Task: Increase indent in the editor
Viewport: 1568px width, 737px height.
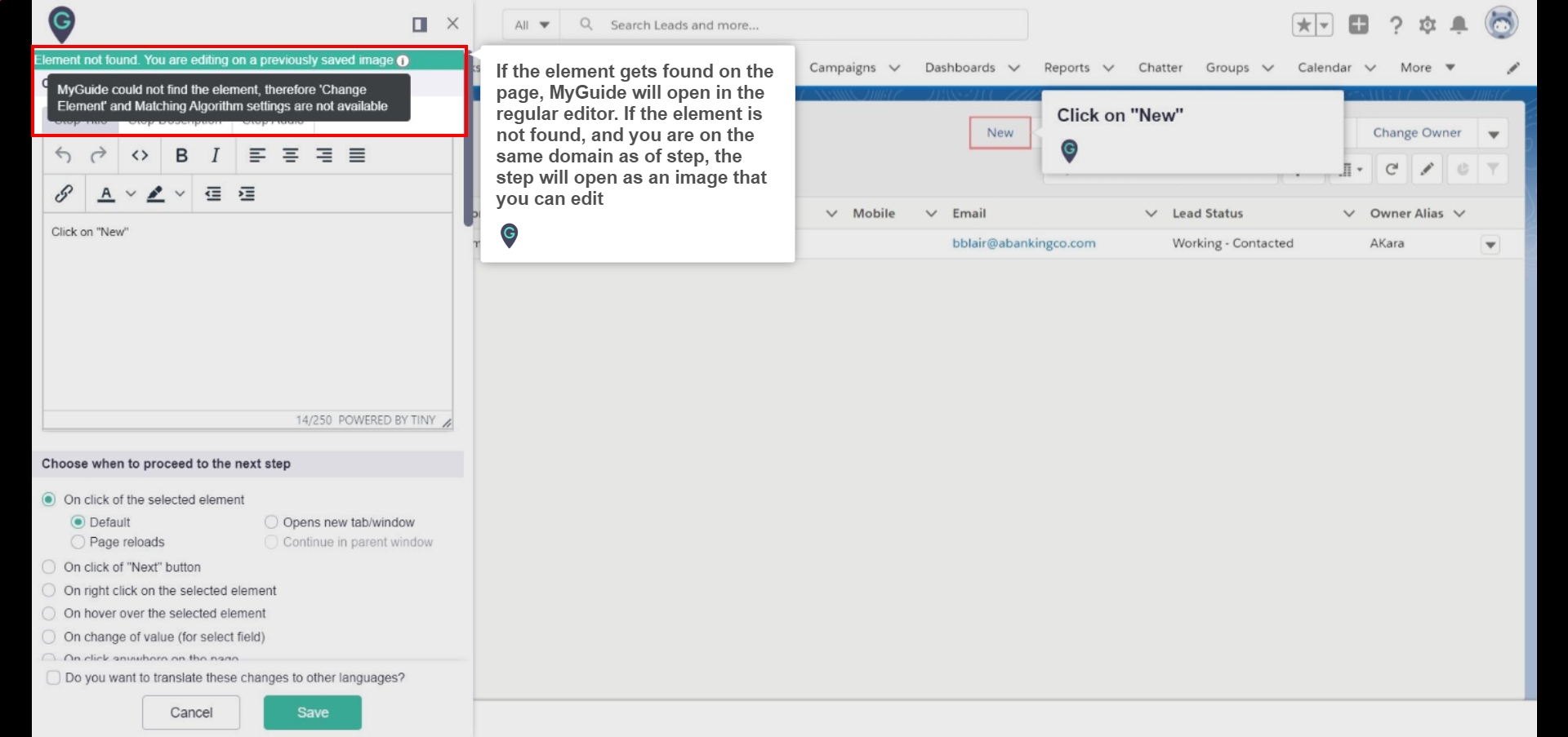Action: (247, 193)
